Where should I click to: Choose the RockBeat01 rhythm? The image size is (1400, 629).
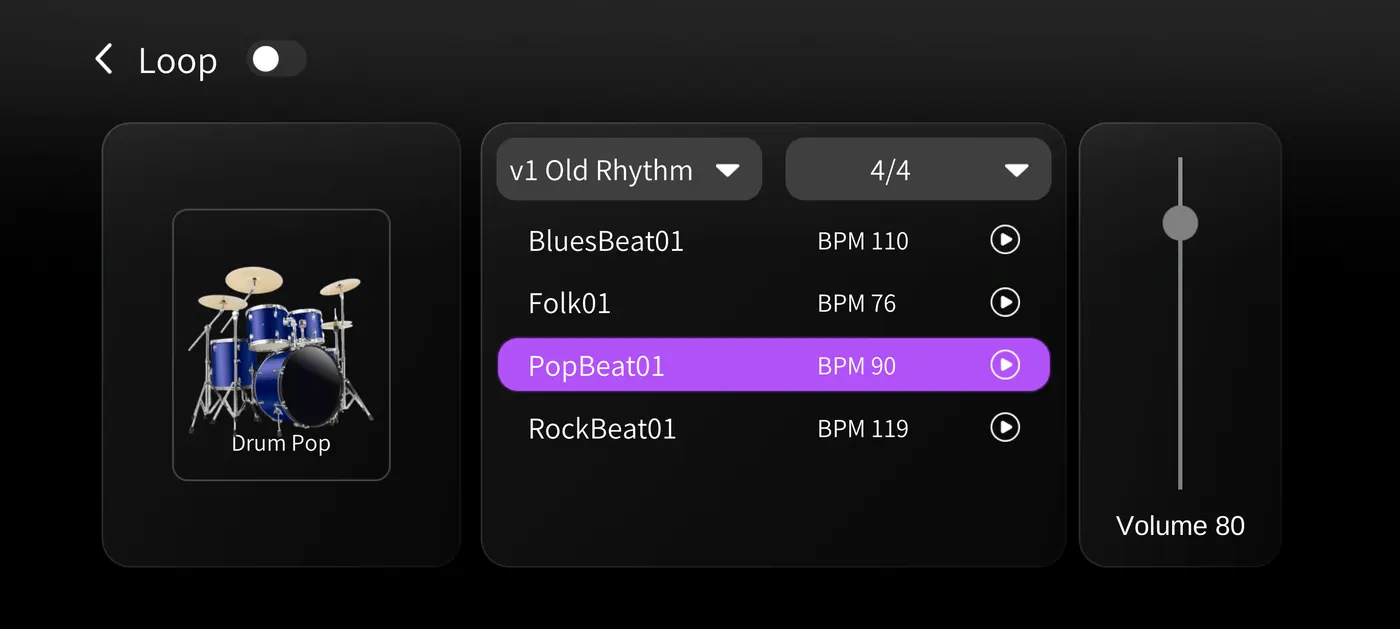click(x=602, y=429)
